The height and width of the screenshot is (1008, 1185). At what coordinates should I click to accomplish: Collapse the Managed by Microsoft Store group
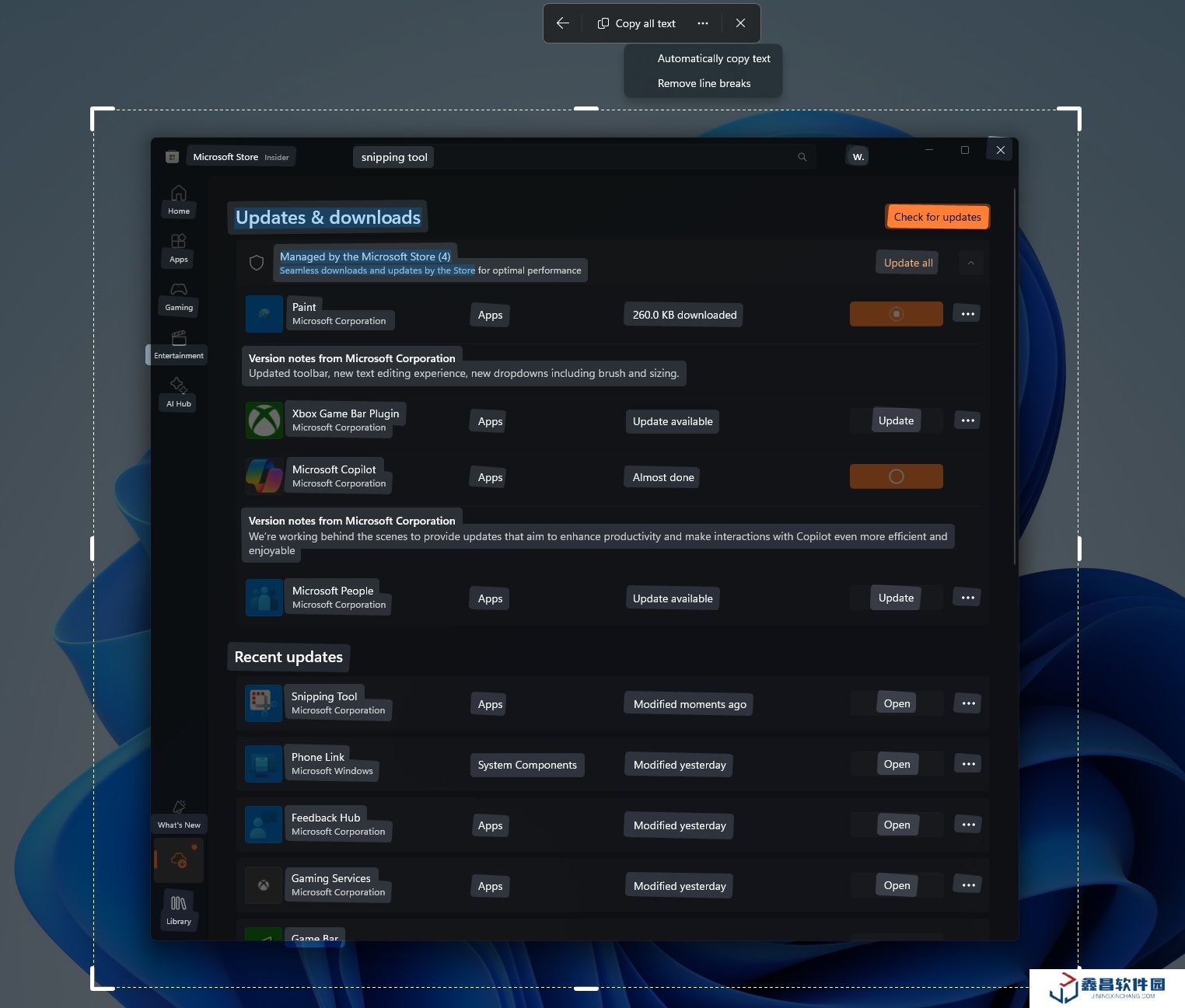pyautogui.click(x=970, y=263)
